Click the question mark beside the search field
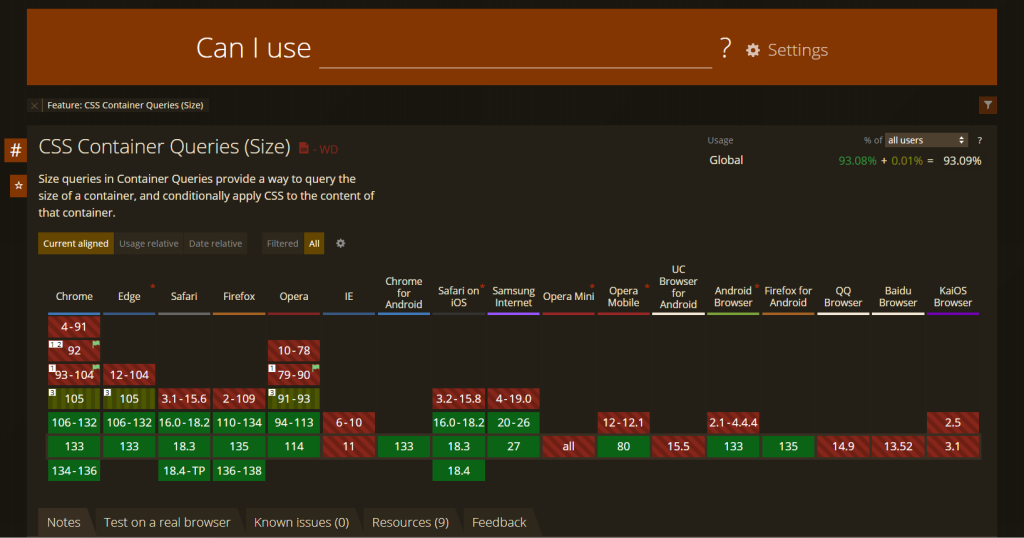 pyautogui.click(x=725, y=48)
